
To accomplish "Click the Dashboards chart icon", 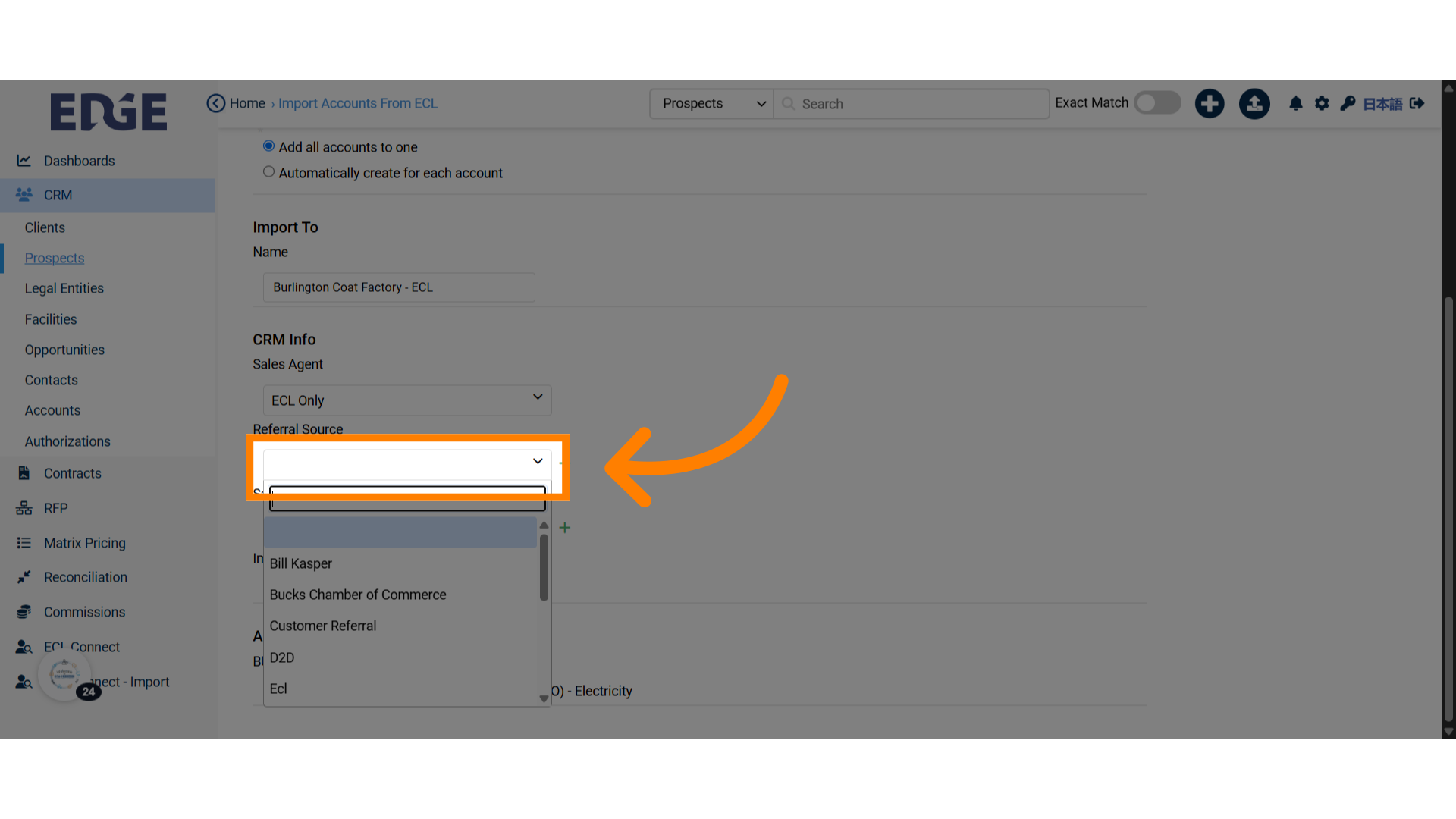I will coord(24,161).
